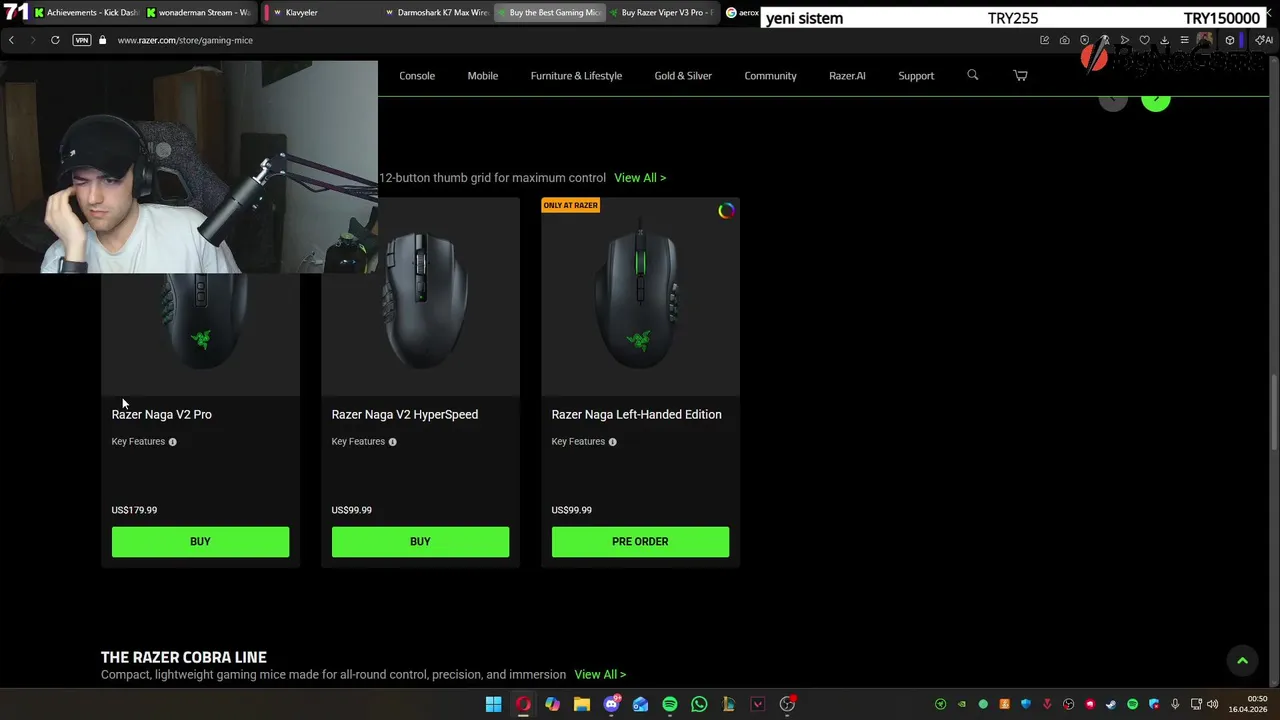
Task: Click the page vertical scrollbar thumb
Action: tap(1274, 413)
